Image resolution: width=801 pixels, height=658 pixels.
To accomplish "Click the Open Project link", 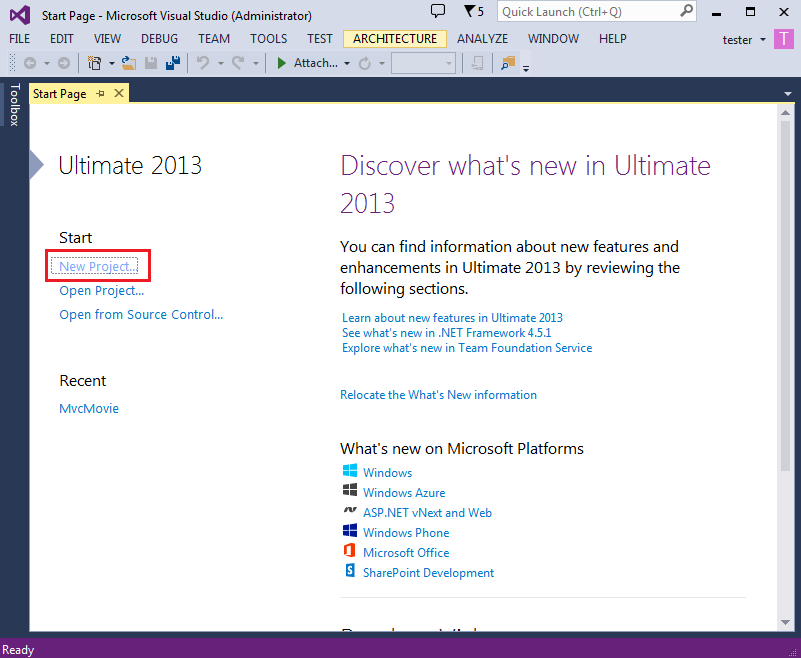I will pos(102,291).
